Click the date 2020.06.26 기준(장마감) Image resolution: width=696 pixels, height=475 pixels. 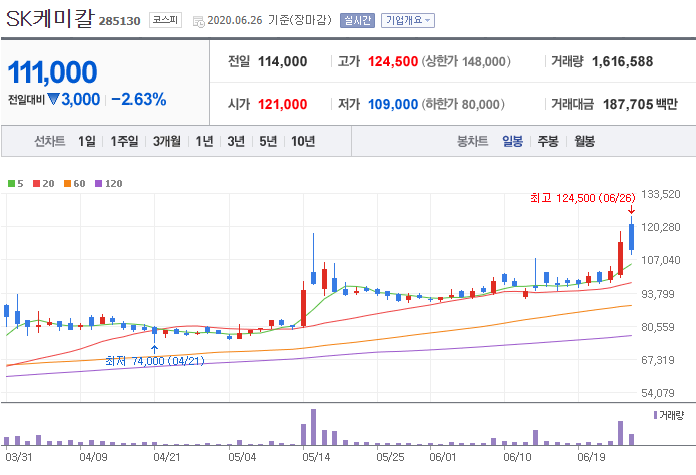point(269,20)
